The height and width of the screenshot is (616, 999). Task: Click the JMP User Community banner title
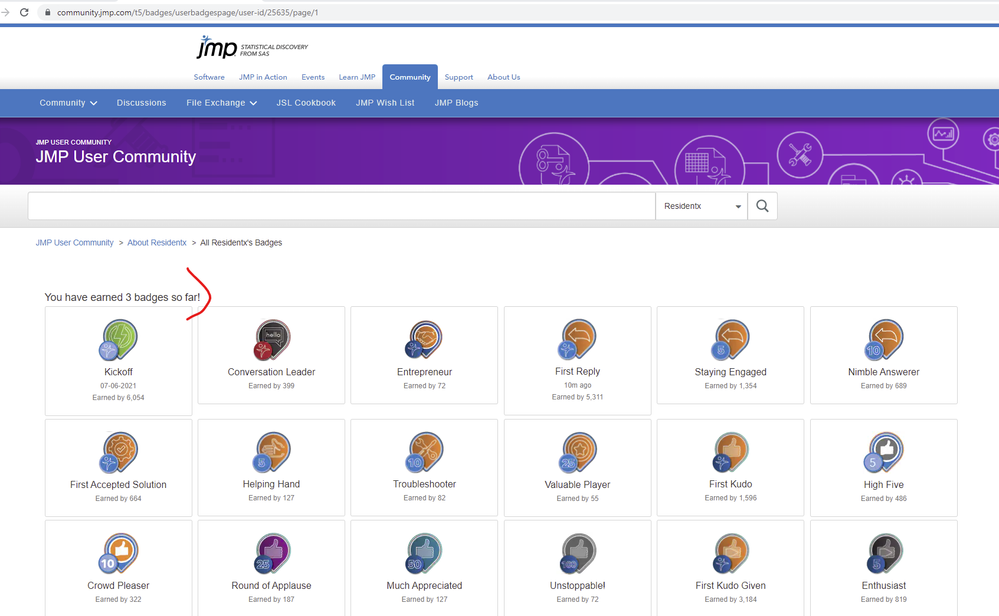click(115, 157)
